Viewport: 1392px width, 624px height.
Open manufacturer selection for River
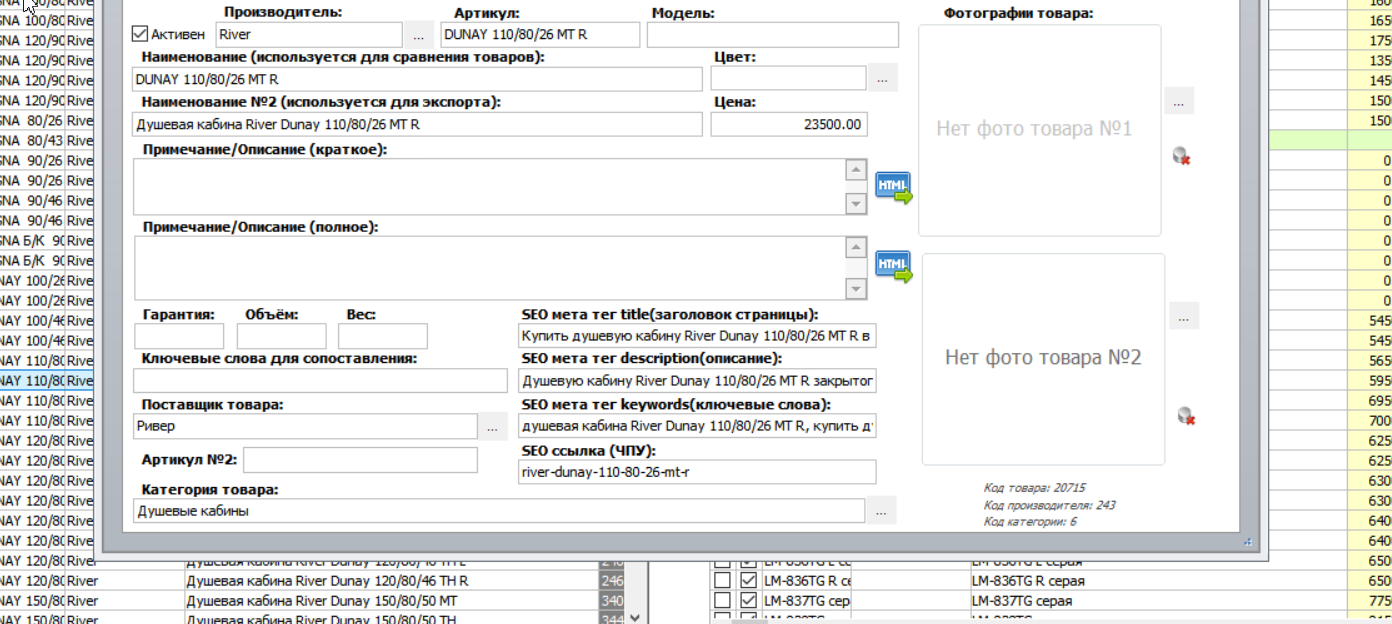(419, 34)
